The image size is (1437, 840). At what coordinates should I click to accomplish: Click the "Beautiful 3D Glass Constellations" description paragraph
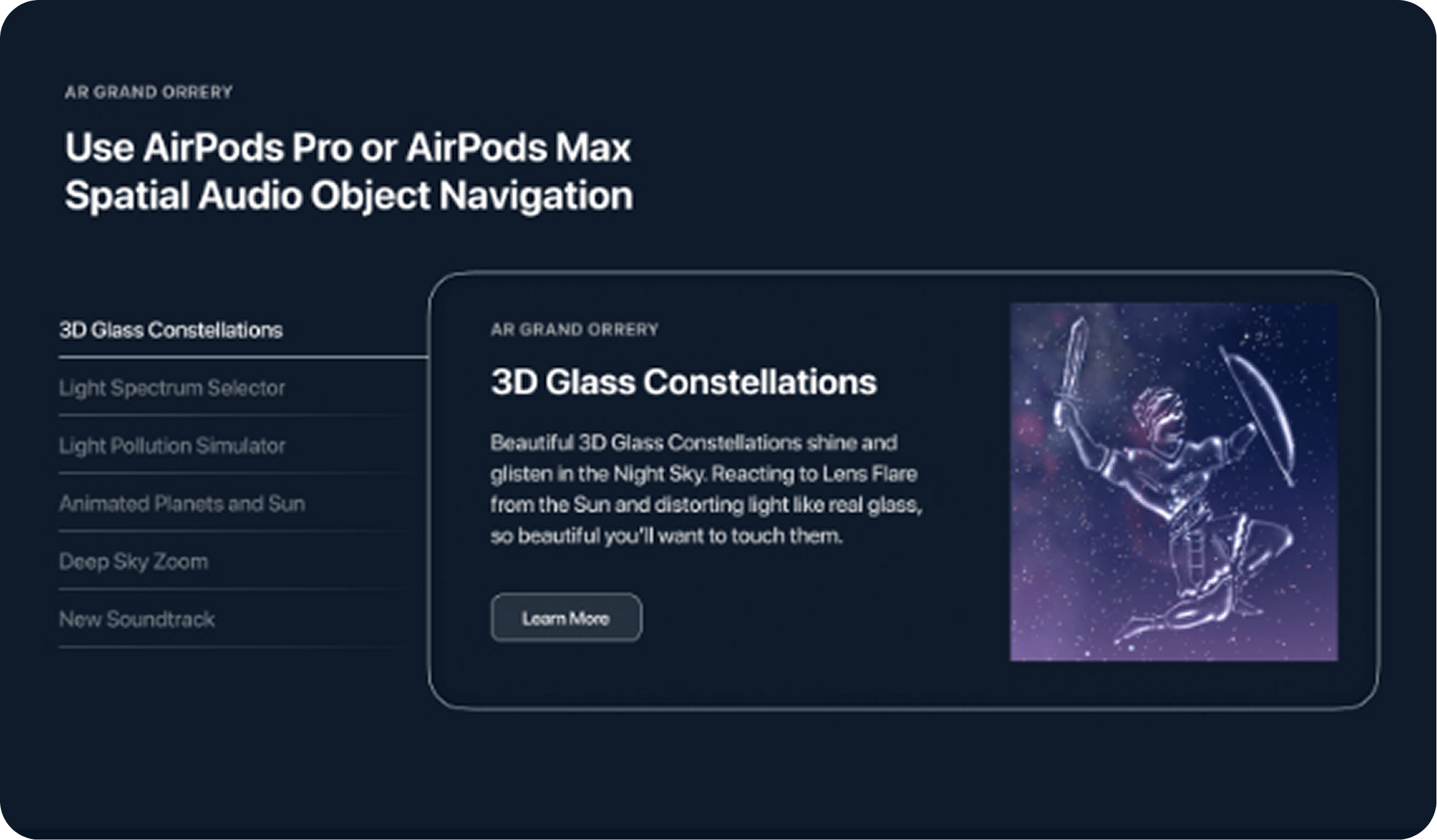point(706,489)
